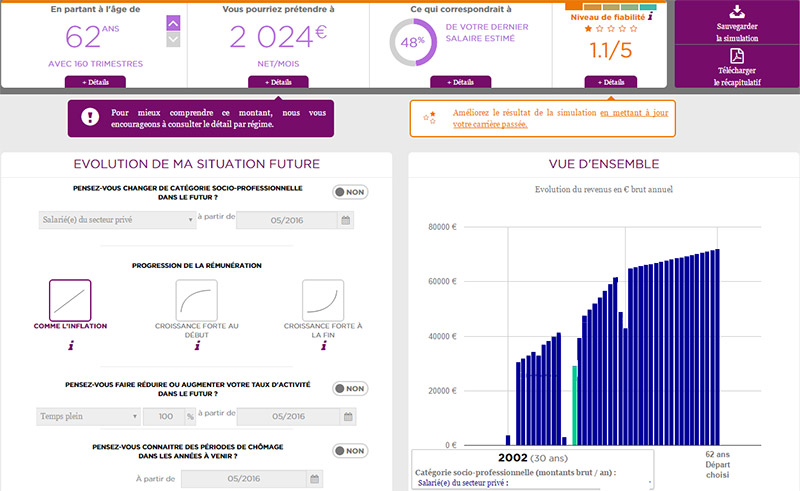Open Détails under 2 024€ net/mois
800x491 pixels.
278,82
